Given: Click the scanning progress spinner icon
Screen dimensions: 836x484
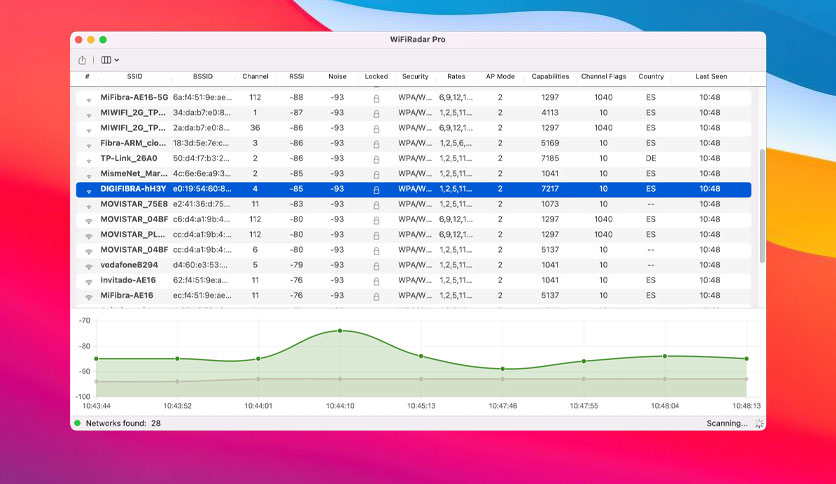Looking at the screenshot, I should (759, 423).
